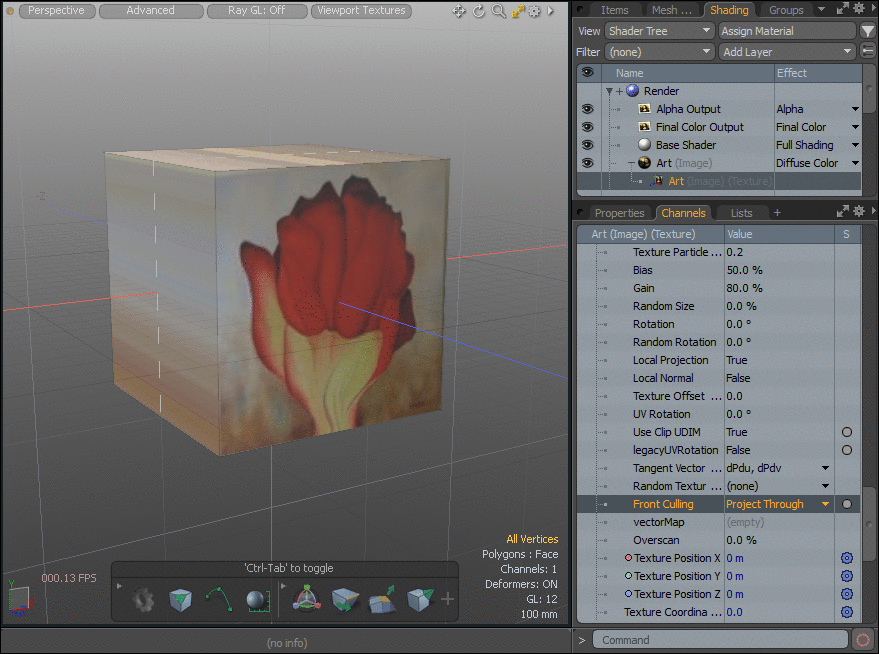879x654 pixels.
Task: Select the viewport zoom magnifier icon
Action: tap(497, 11)
